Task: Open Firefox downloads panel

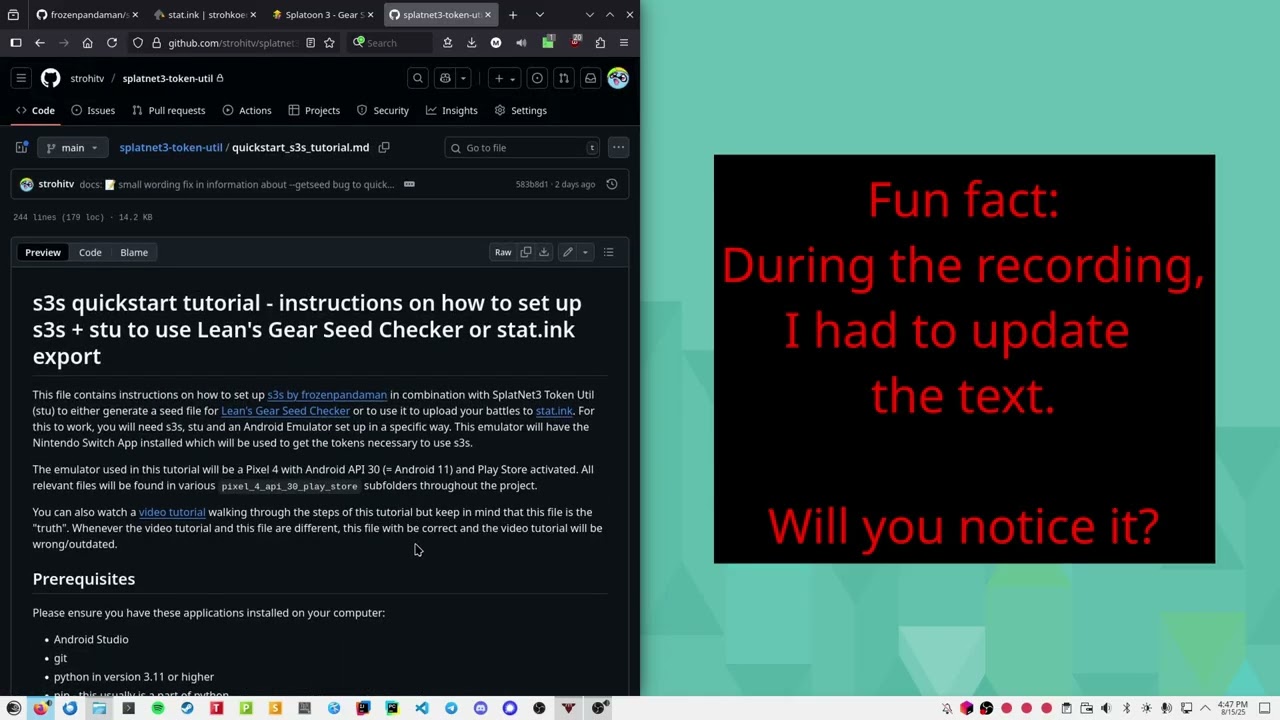Action: click(x=471, y=43)
